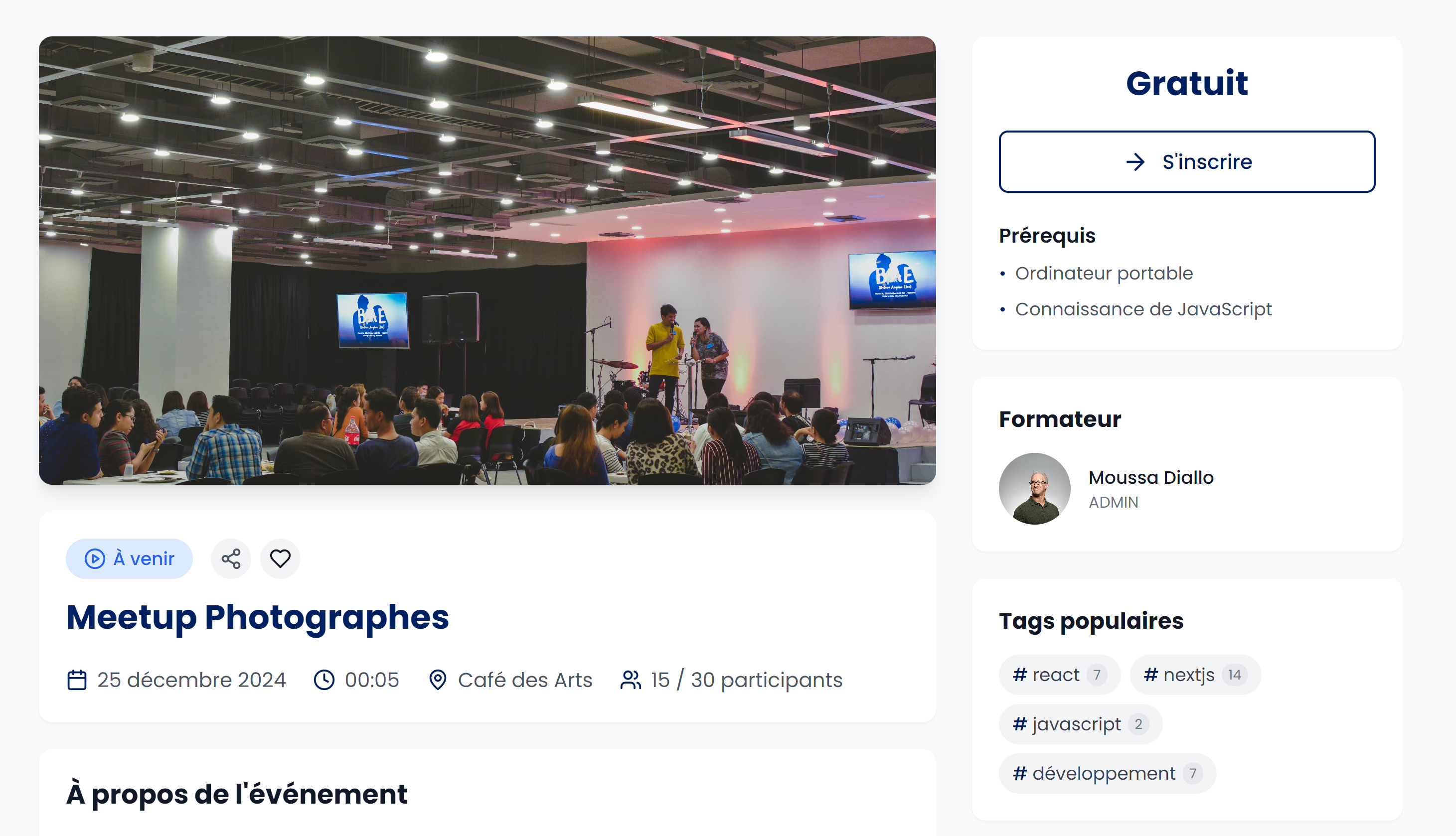Screen dimensions: 1456x836
Task: Toggle the heart favorite icon
Action: coord(280,558)
